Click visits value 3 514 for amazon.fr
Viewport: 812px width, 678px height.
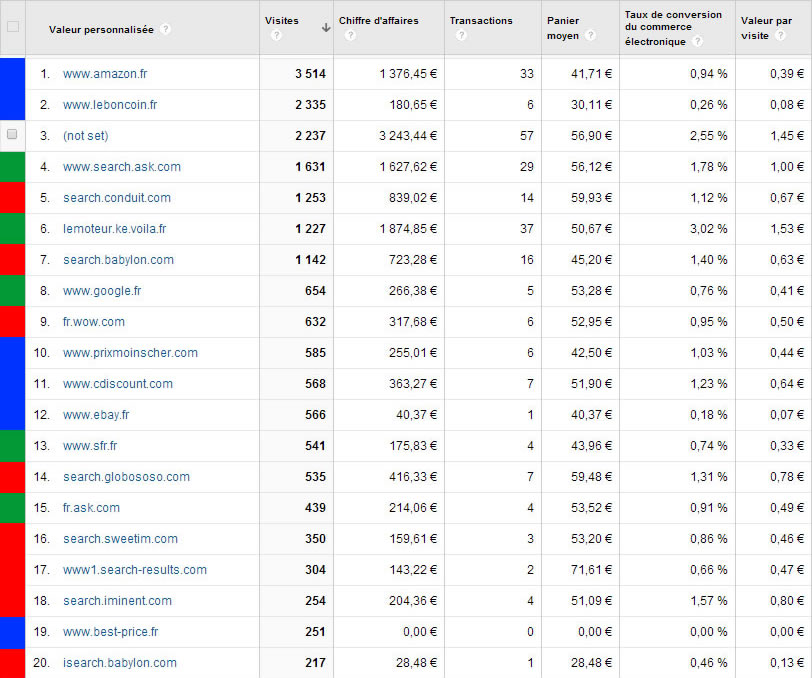(310, 74)
